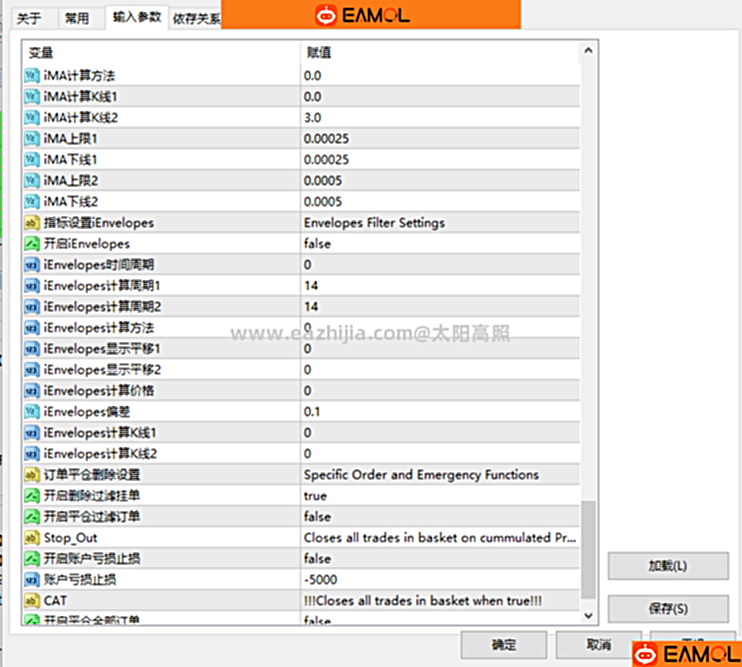Click the integer icon beside iEnvelopes时间周期

click(x=30, y=265)
